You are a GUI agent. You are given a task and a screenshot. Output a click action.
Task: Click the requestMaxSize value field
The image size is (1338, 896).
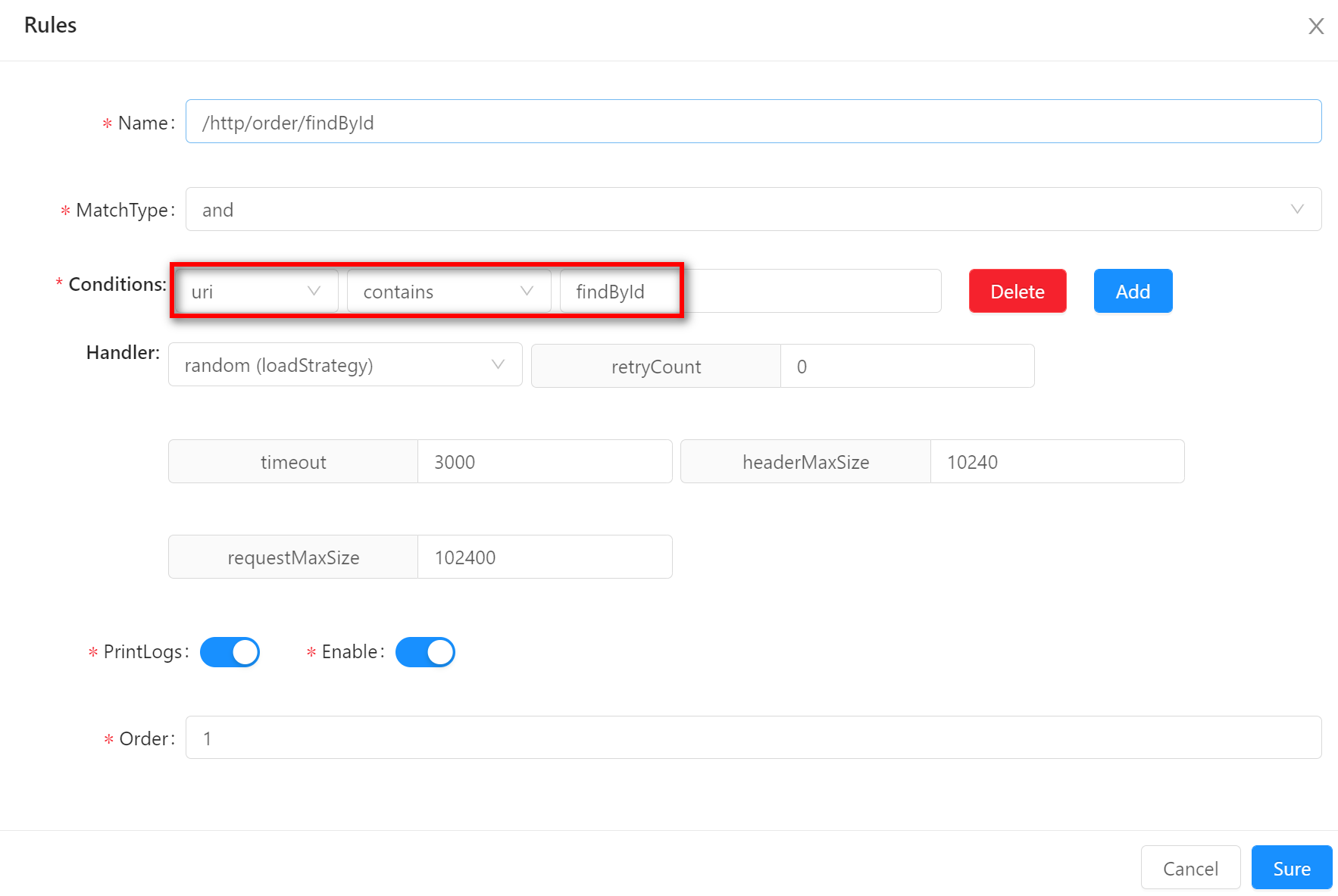coord(544,557)
